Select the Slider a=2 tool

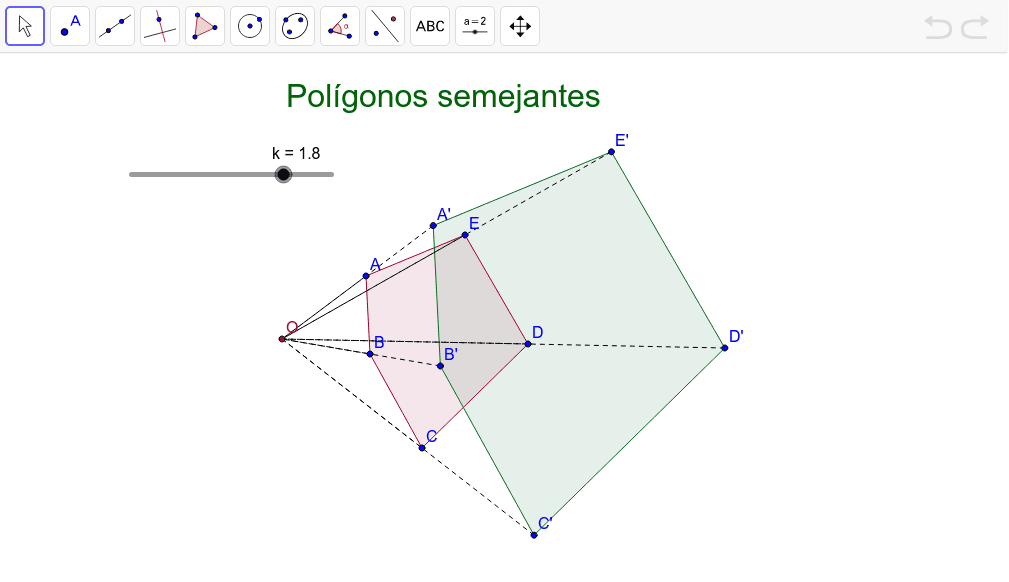pyautogui.click(x=476, y=26)
